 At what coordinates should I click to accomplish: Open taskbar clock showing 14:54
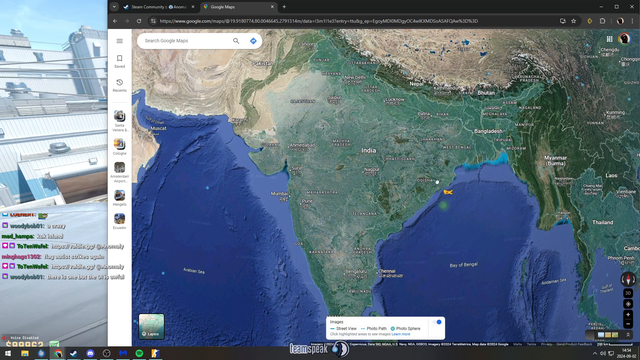pyautogui.click(x=626, y=353)
